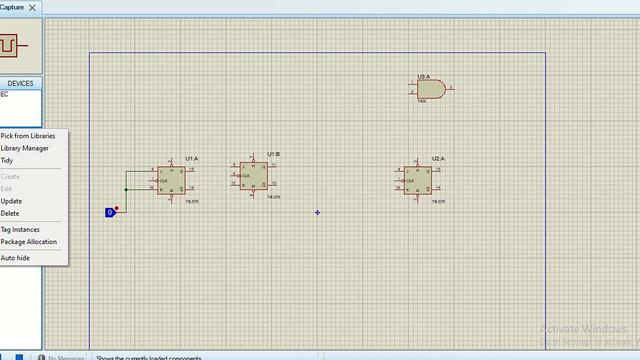Click the red increment dot on logic state
This screenshot has width=640, height=360.
coord(117,208)
